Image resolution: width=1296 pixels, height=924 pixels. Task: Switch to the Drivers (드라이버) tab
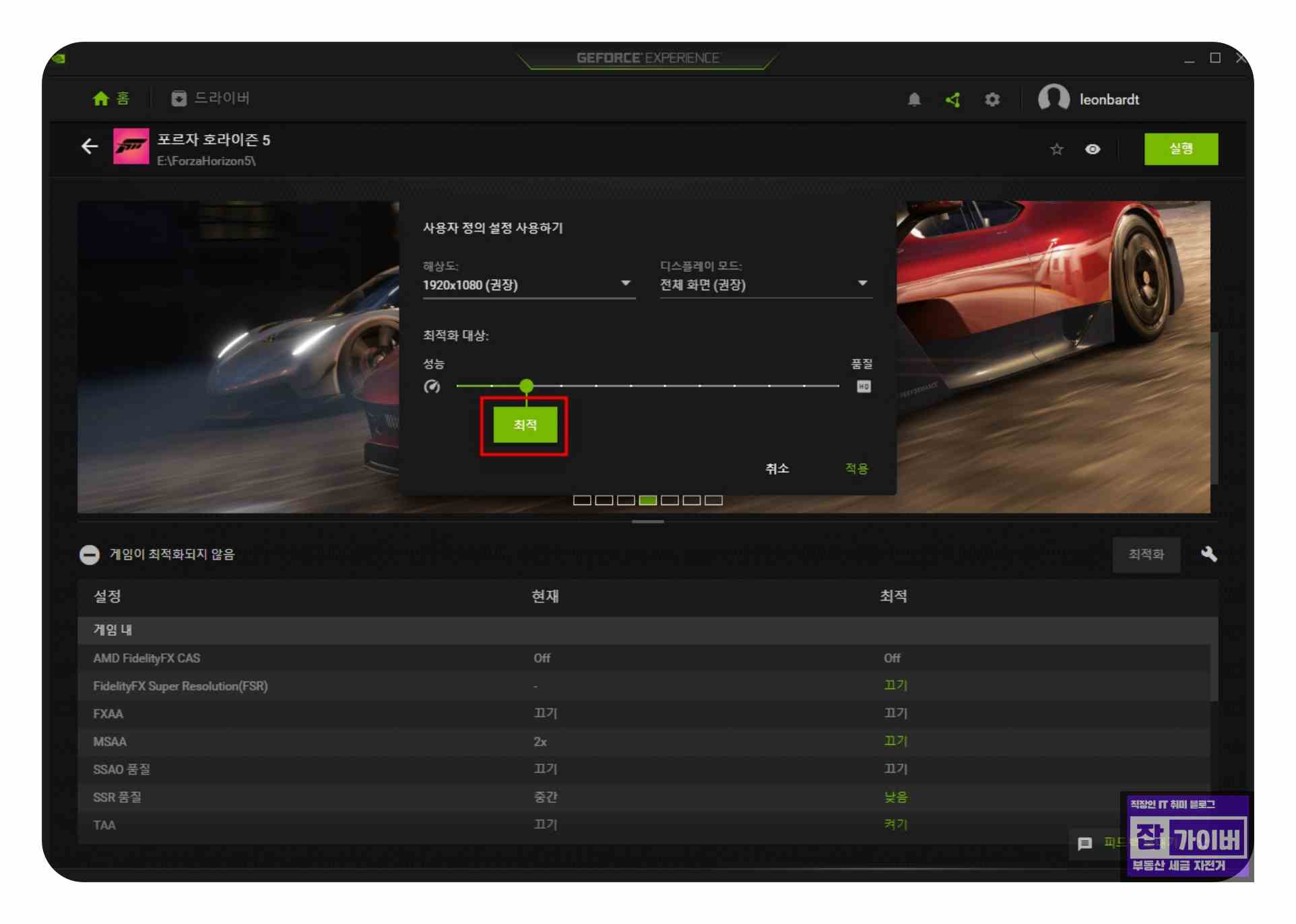(x=211, y=98)
